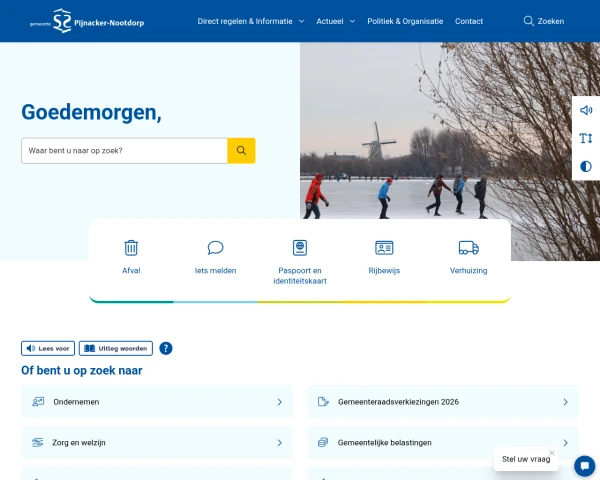The width and height of the screenshot is (600, 480).
Task: Expand the Direct regelen & Informatie chevron
Action: 302,21
